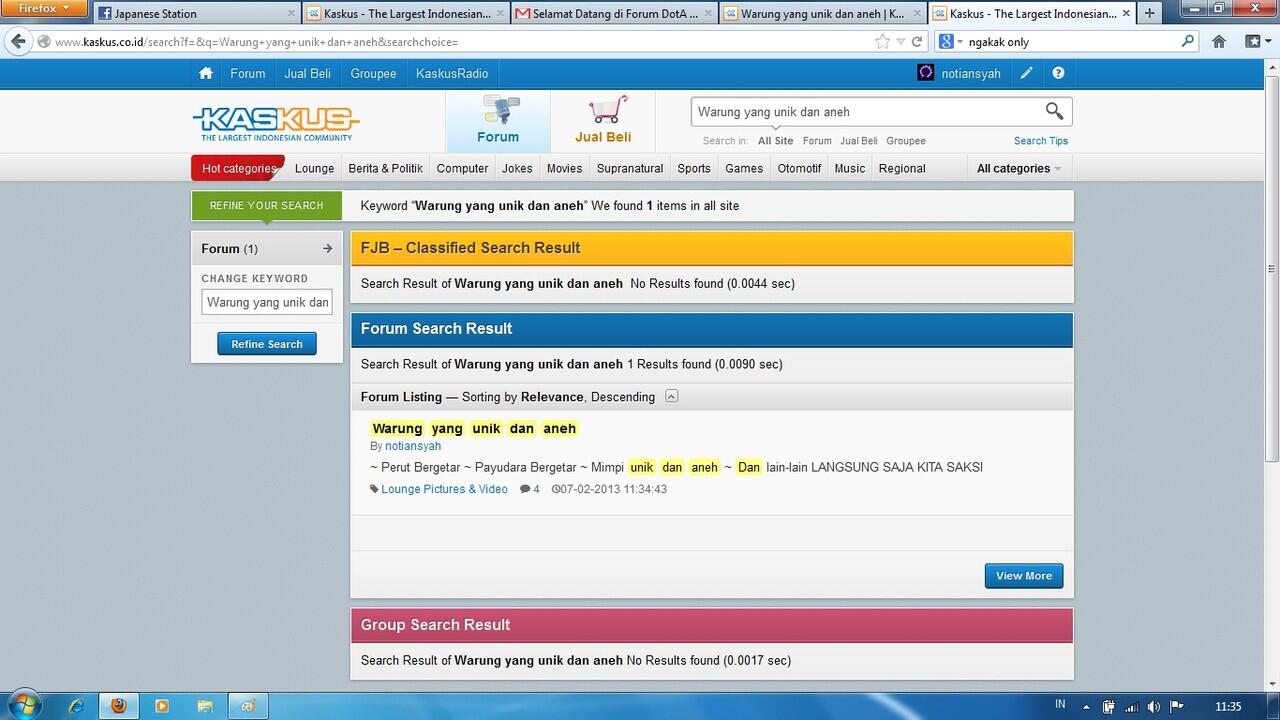Select the Hot categories tab
Image resolution: width=1280 pixels, height=720 pixels.
pyautogui.click(x=238, y=168)
